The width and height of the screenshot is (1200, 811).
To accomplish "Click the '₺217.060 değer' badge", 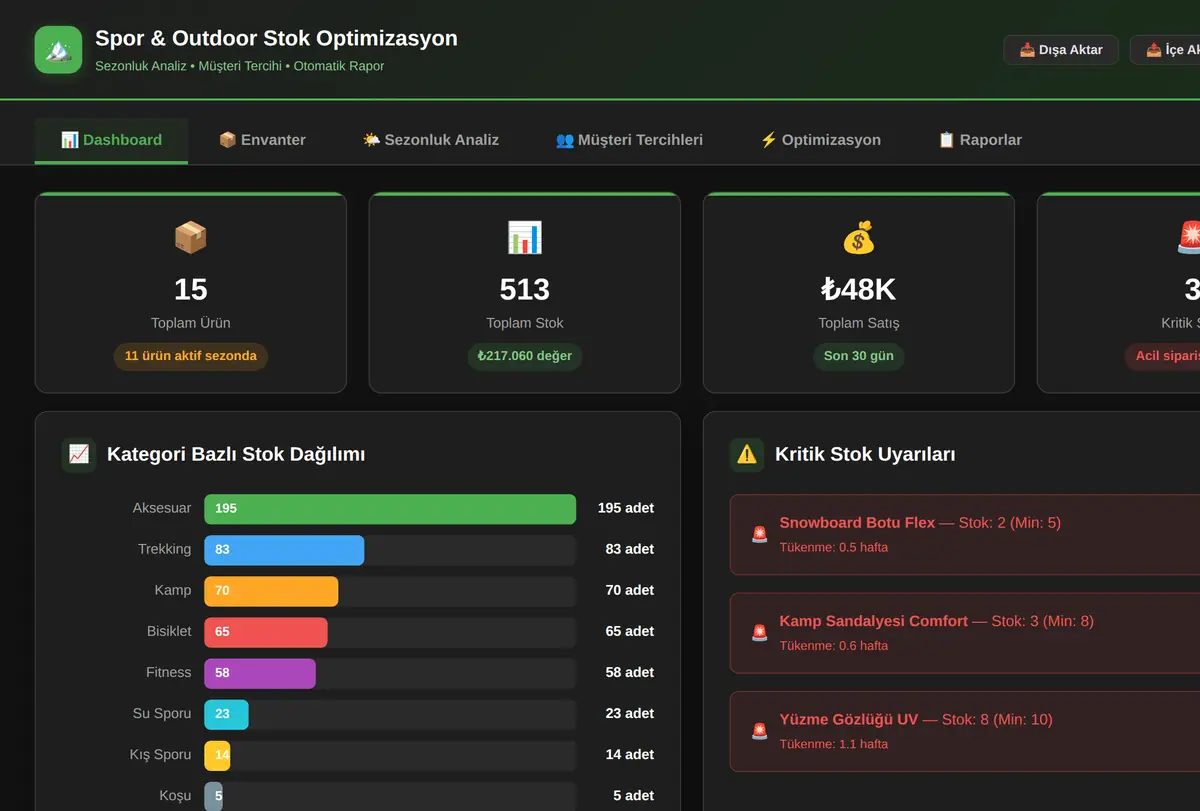I will (525, 356).
